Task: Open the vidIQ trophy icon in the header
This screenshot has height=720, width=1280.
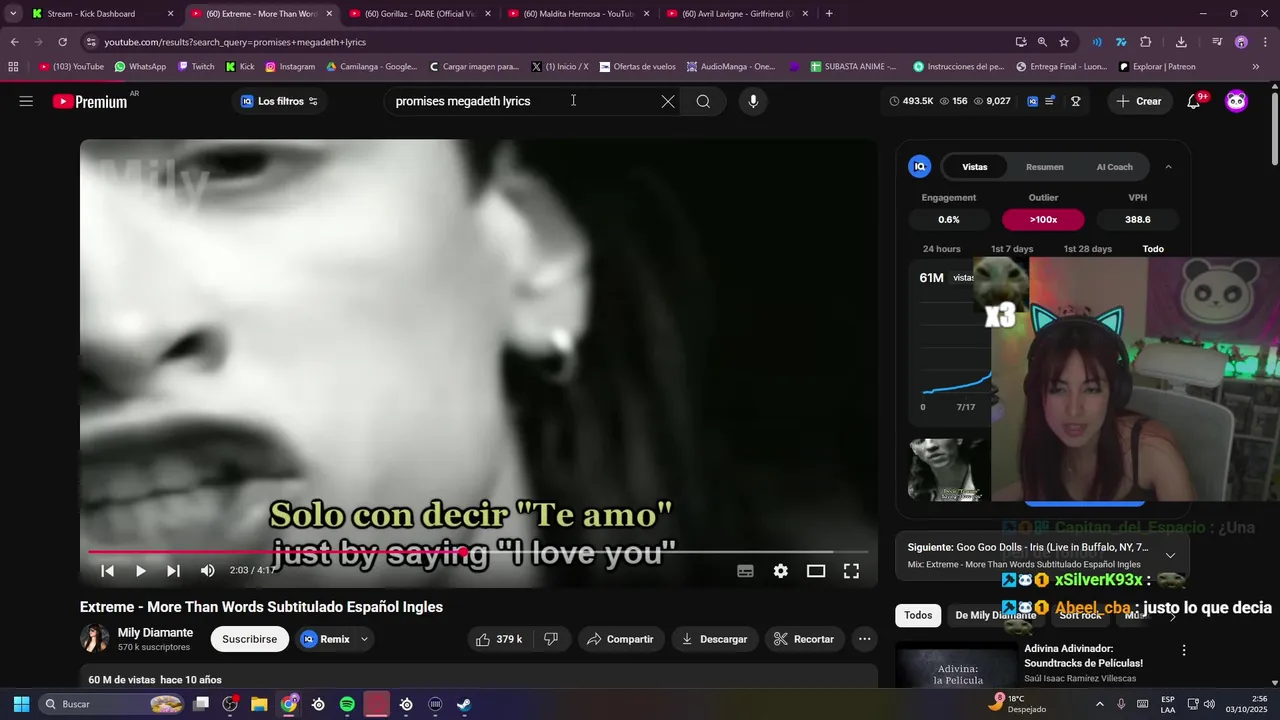Action: point(1076,101)
